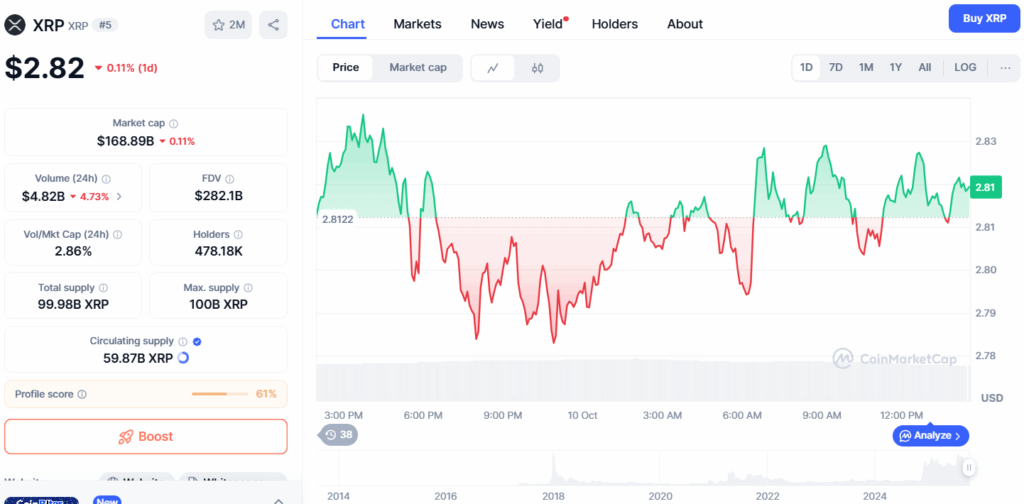This screenshot has height=504, width=1024.
Task: Open Total supply info icon
Action: [x=104, y=288]
